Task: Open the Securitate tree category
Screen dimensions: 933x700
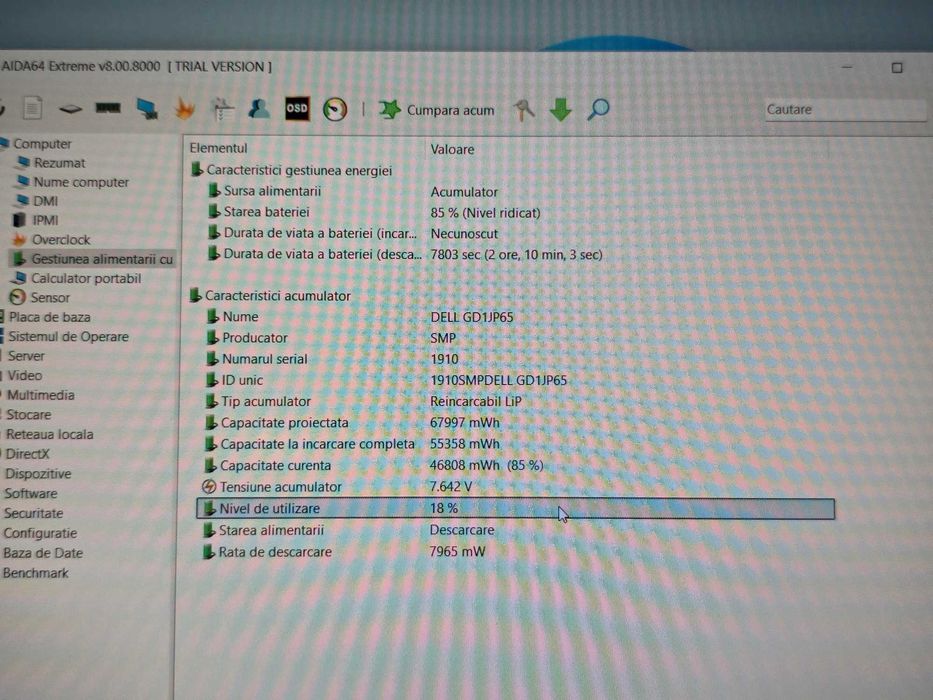Action: pyautogui.click(x=32, y=513)
